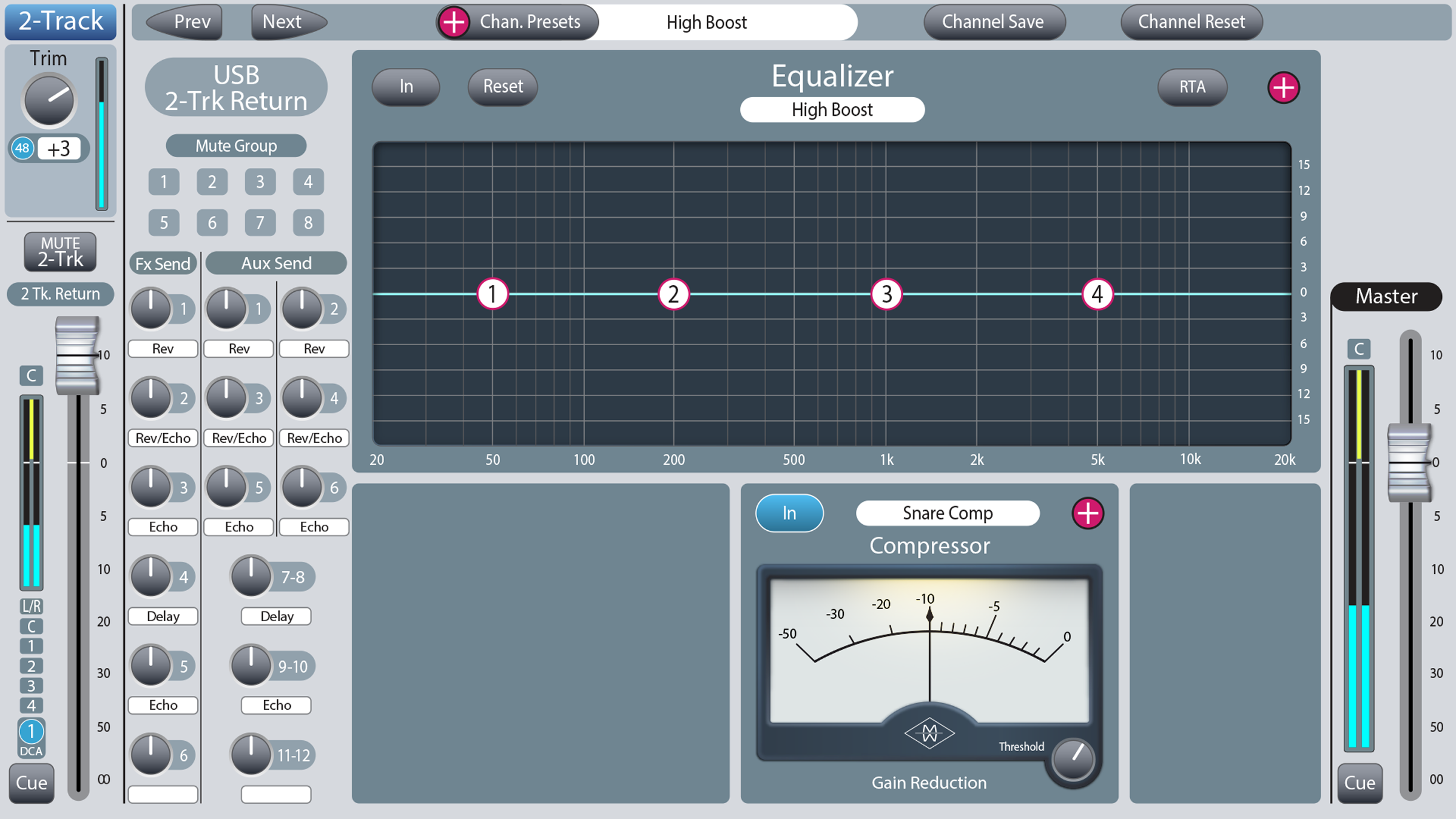Select EQ band 4 node
Image resolution: width=1456 pixels, height=819 pixels.
point(1097,294)
